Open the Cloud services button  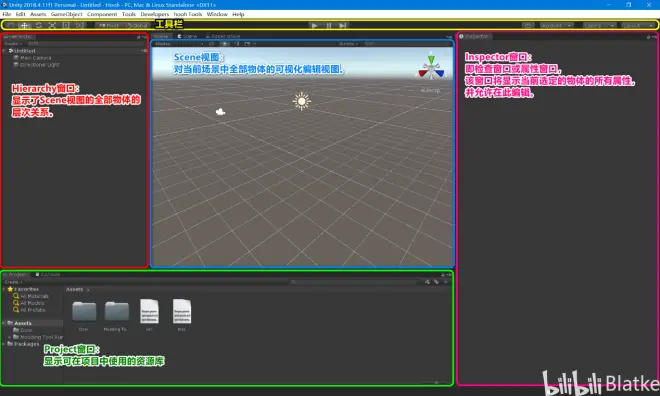[x=528, y=26]
